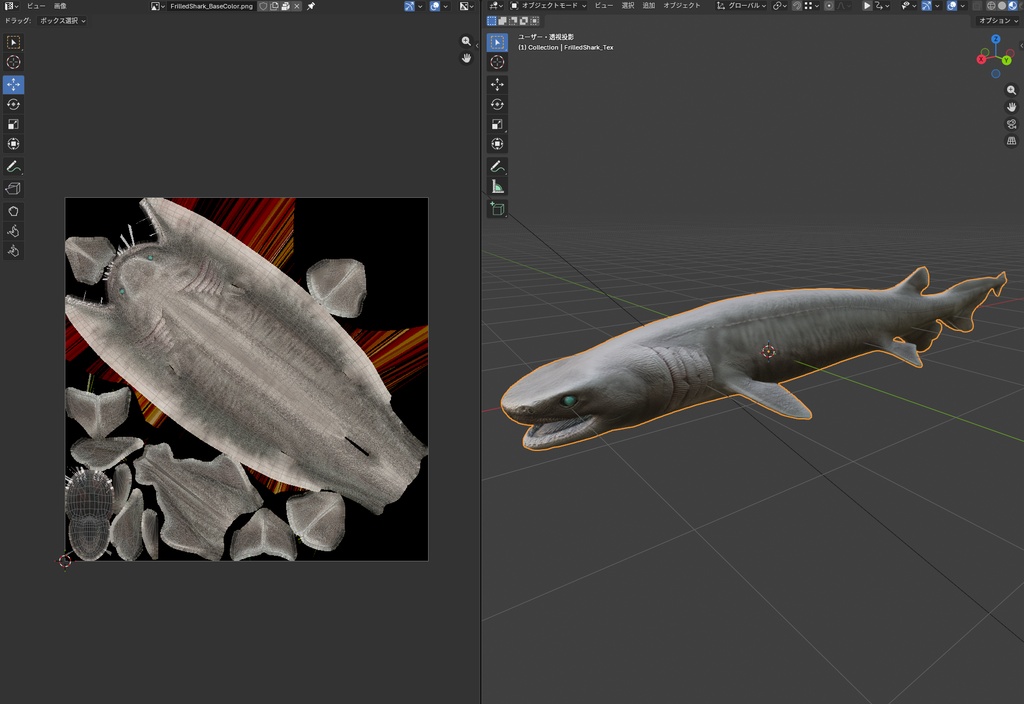The width and height of the screenshot is (1024, 704).
Task: Pick the Rotate tool in image editor toolbar
Action: [x=13, y=104]
